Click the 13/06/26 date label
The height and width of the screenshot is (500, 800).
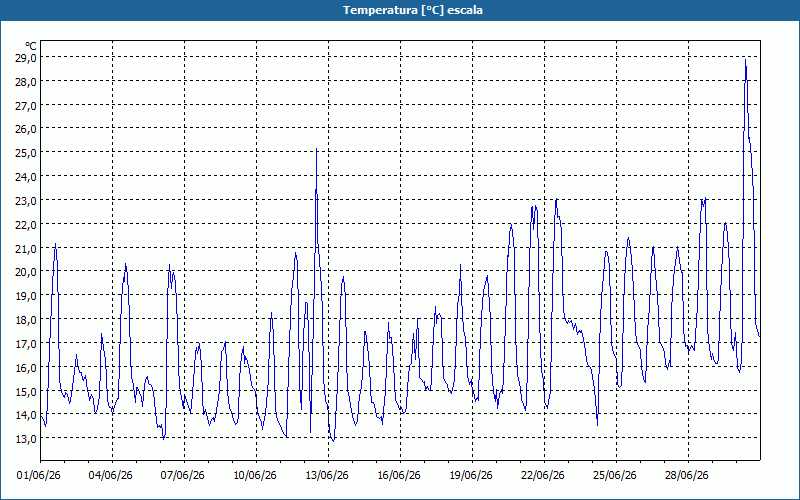327,476
